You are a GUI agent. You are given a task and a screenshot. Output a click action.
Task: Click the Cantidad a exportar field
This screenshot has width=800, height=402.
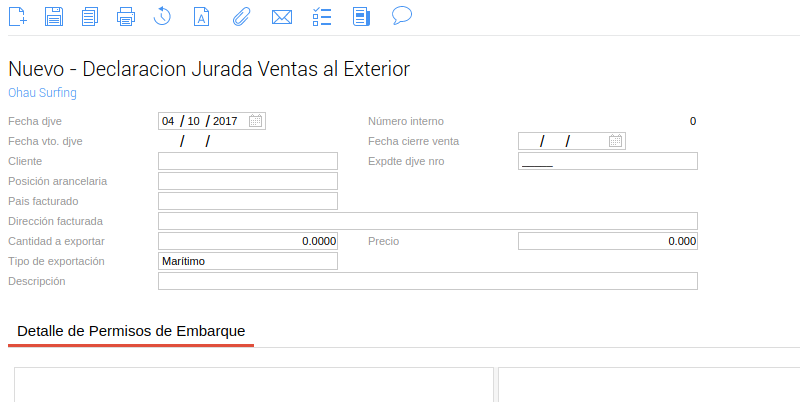point(248,241)
